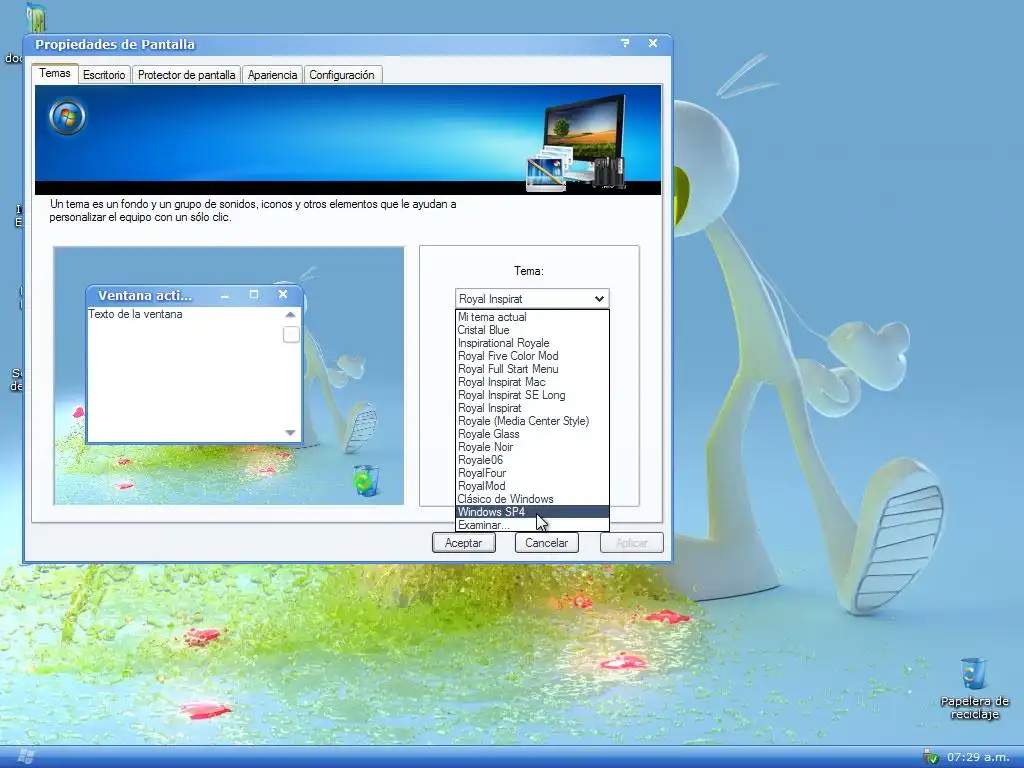Click Examinar... to browse themes
This screenshot has height=768, width=1024.
(x=532, y=525)
